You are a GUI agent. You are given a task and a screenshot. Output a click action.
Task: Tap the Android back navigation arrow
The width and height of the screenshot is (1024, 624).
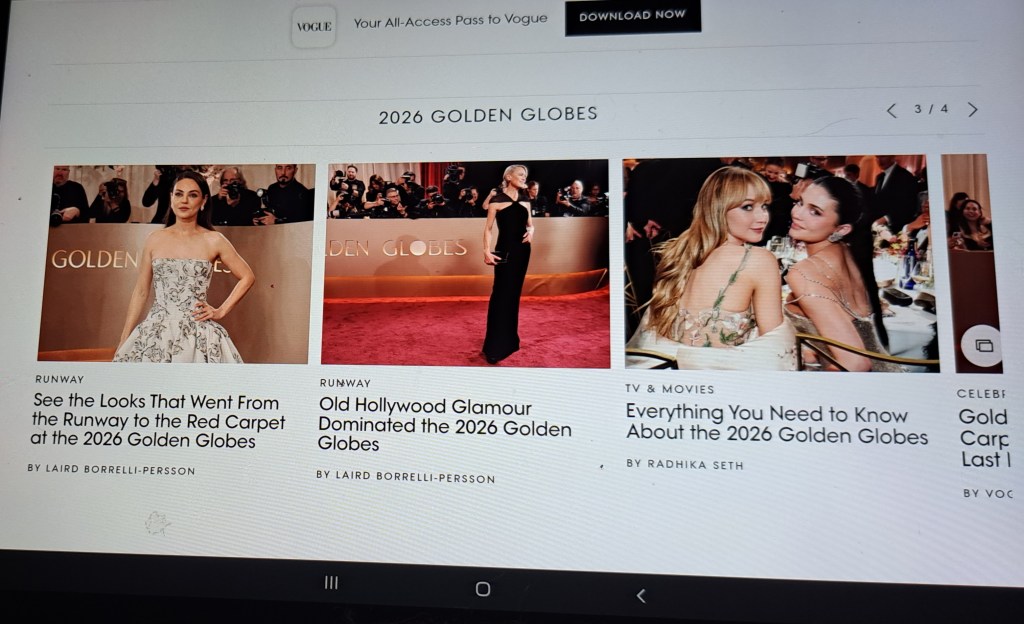641,596
